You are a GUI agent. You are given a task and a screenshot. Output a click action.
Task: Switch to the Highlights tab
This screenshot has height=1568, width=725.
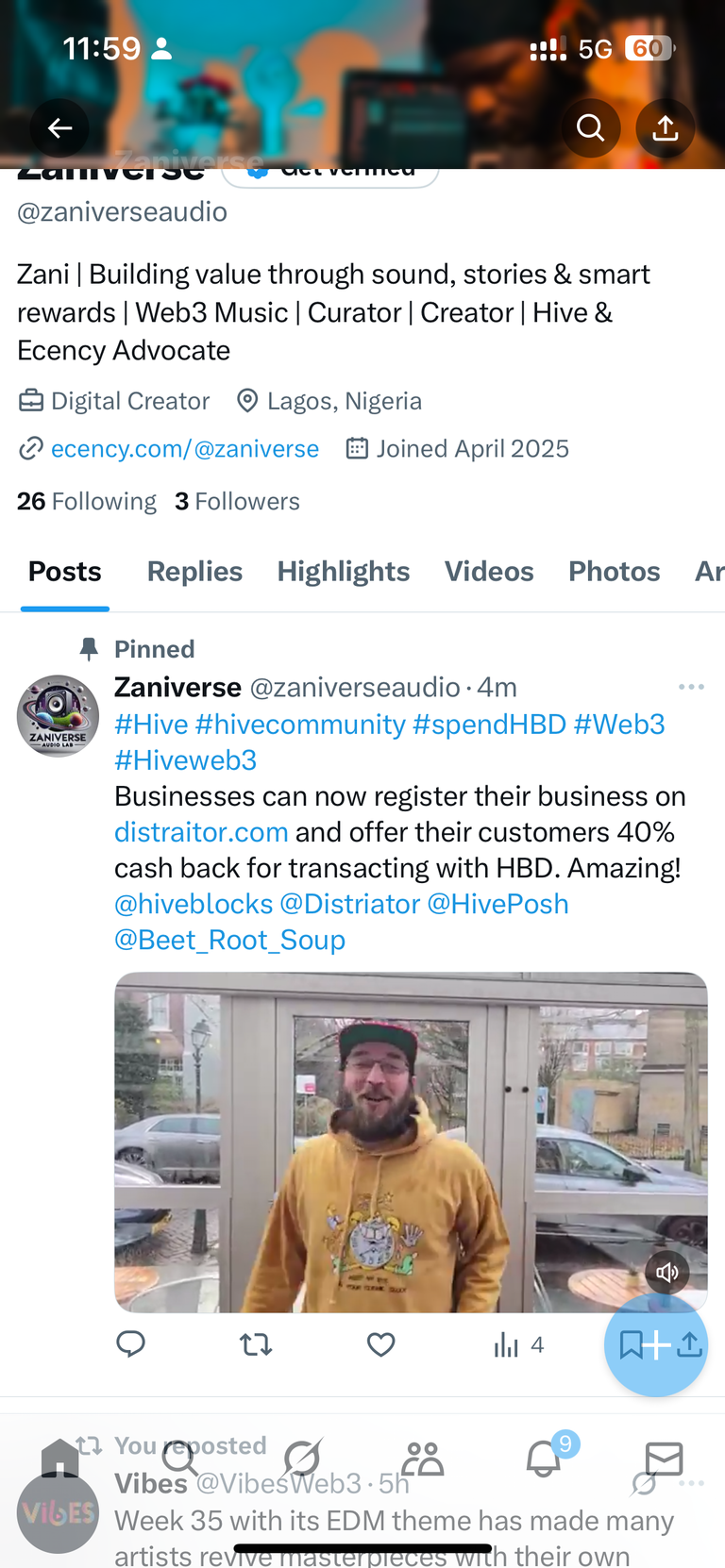pyautogui.click(x=344, y=572)
